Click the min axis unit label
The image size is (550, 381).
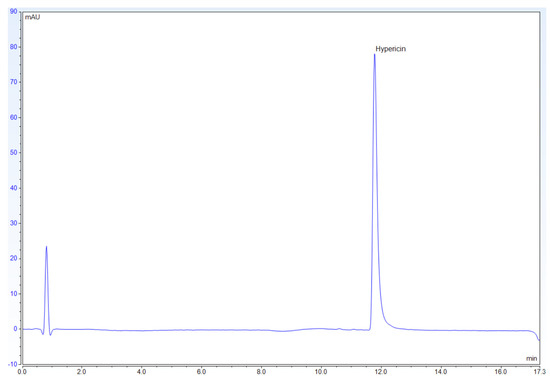click(531, 358)
